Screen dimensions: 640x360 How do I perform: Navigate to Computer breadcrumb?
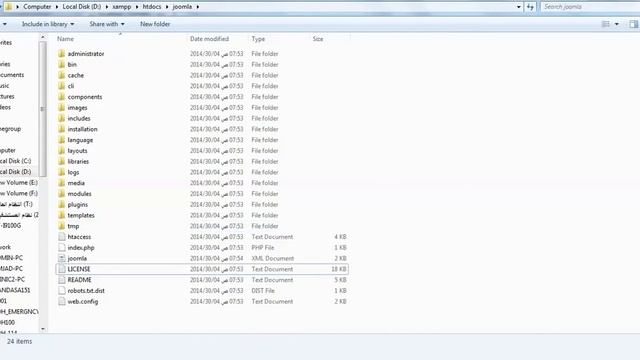point(37,7)
